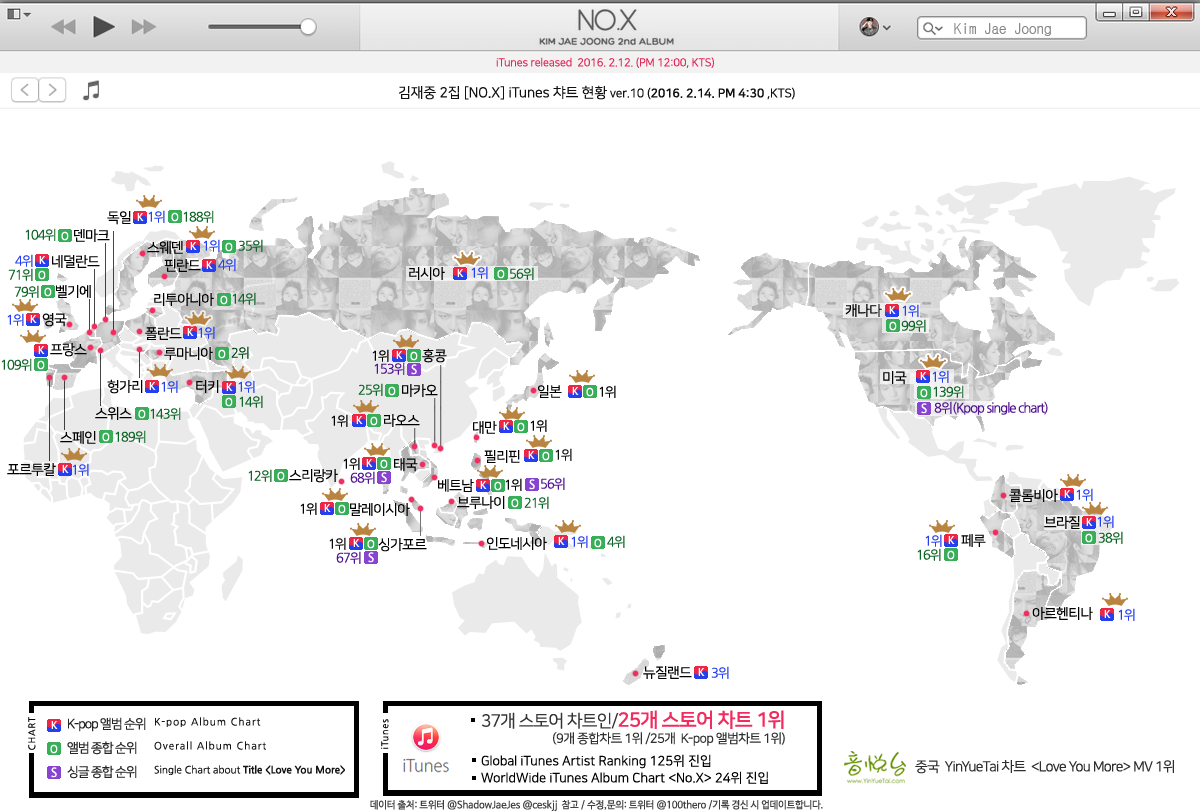Go forward with the right chevron button

coord(52,90)
